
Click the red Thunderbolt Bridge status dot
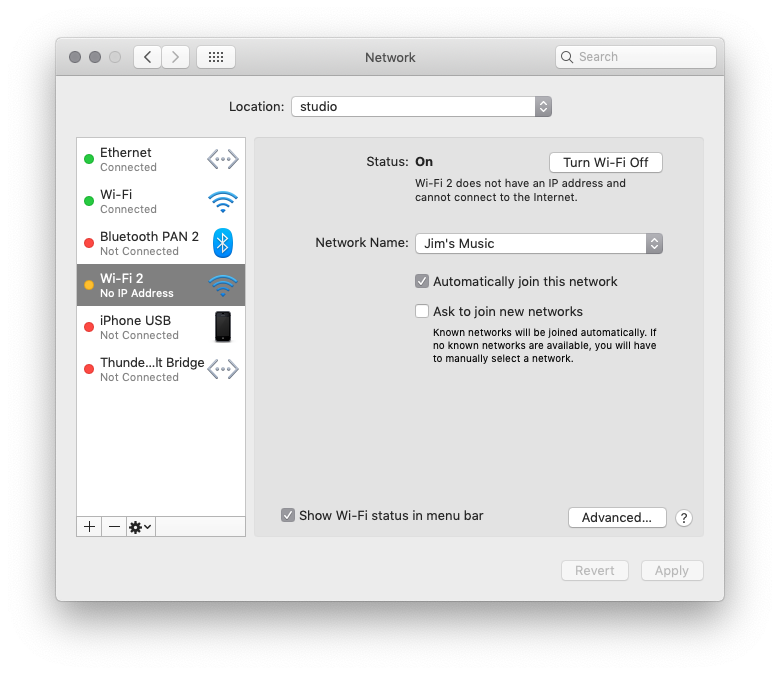pos(89,369)
